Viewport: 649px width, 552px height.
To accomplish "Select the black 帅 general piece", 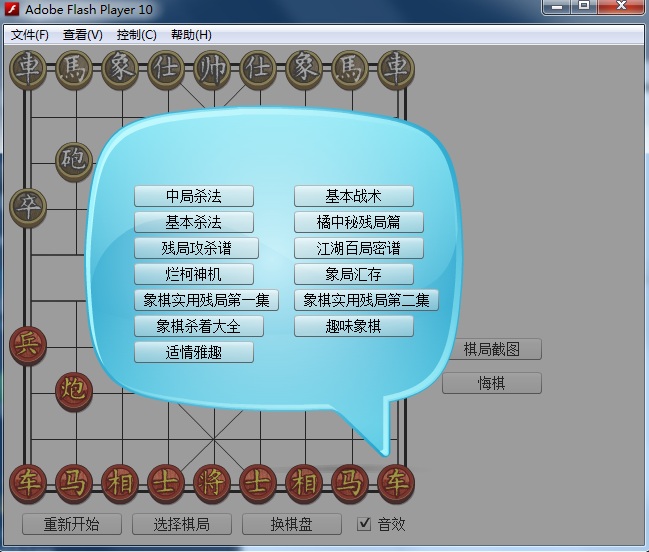I will 212,70.
